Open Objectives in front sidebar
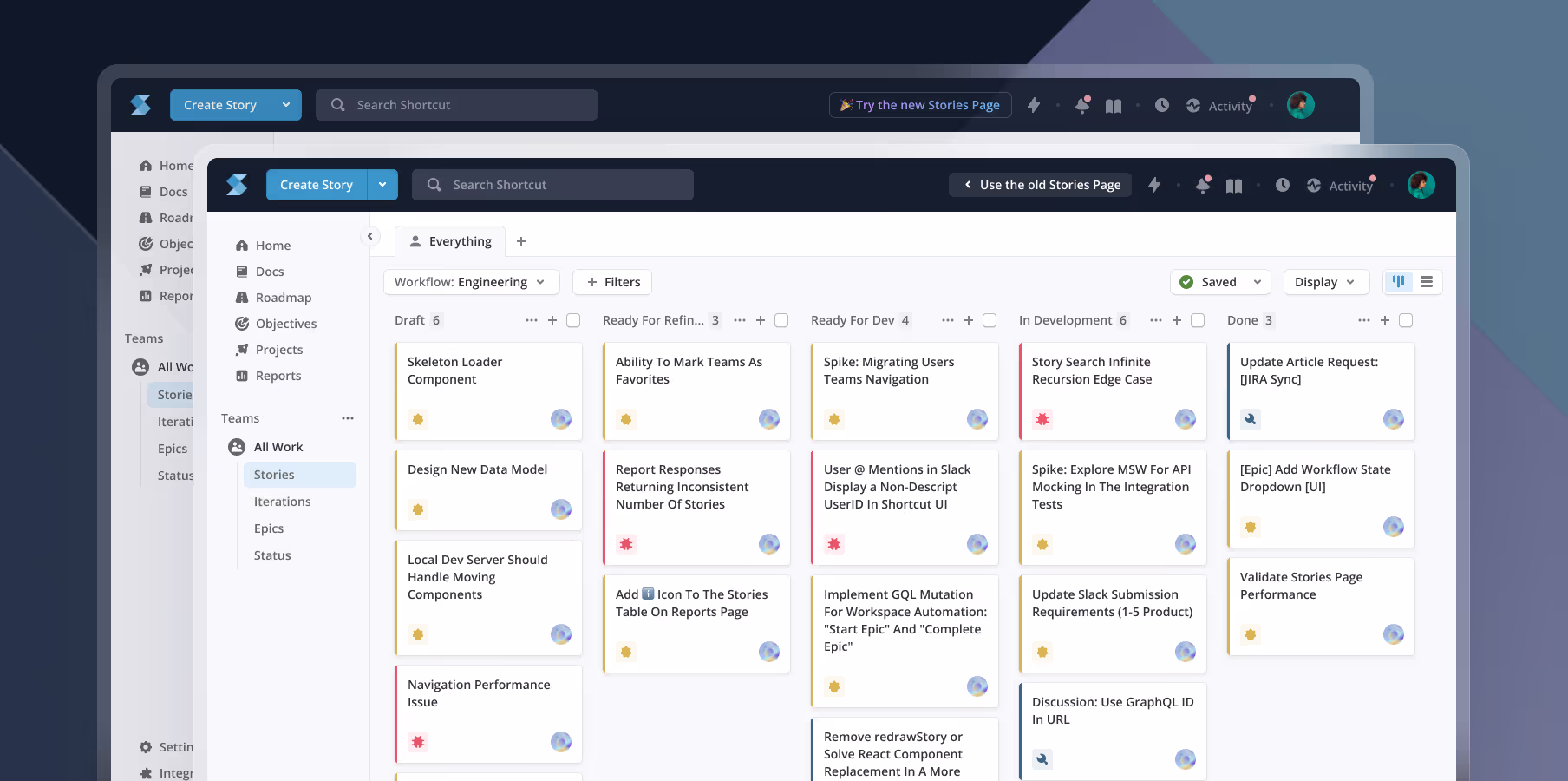 point(286,324)
